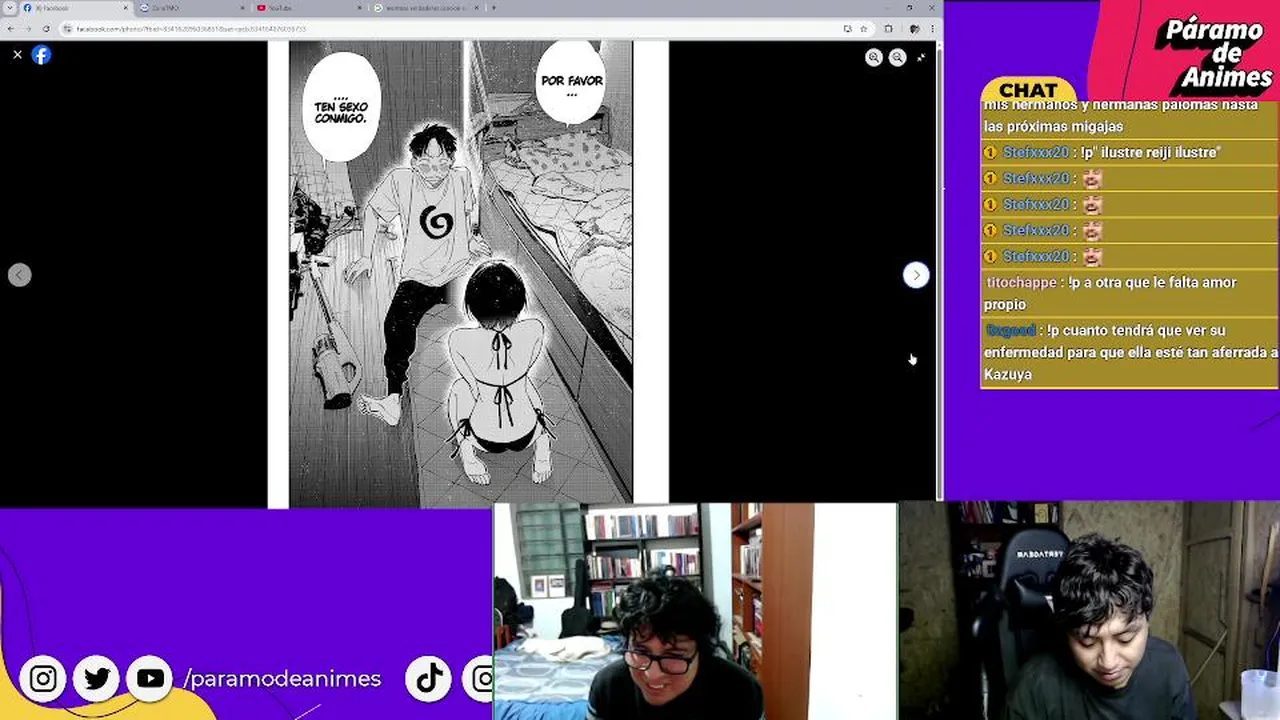1280x720 pixels.
Task: Close the Facebook photo viewer
Action: pyautogui.click(x=17, y=55)
